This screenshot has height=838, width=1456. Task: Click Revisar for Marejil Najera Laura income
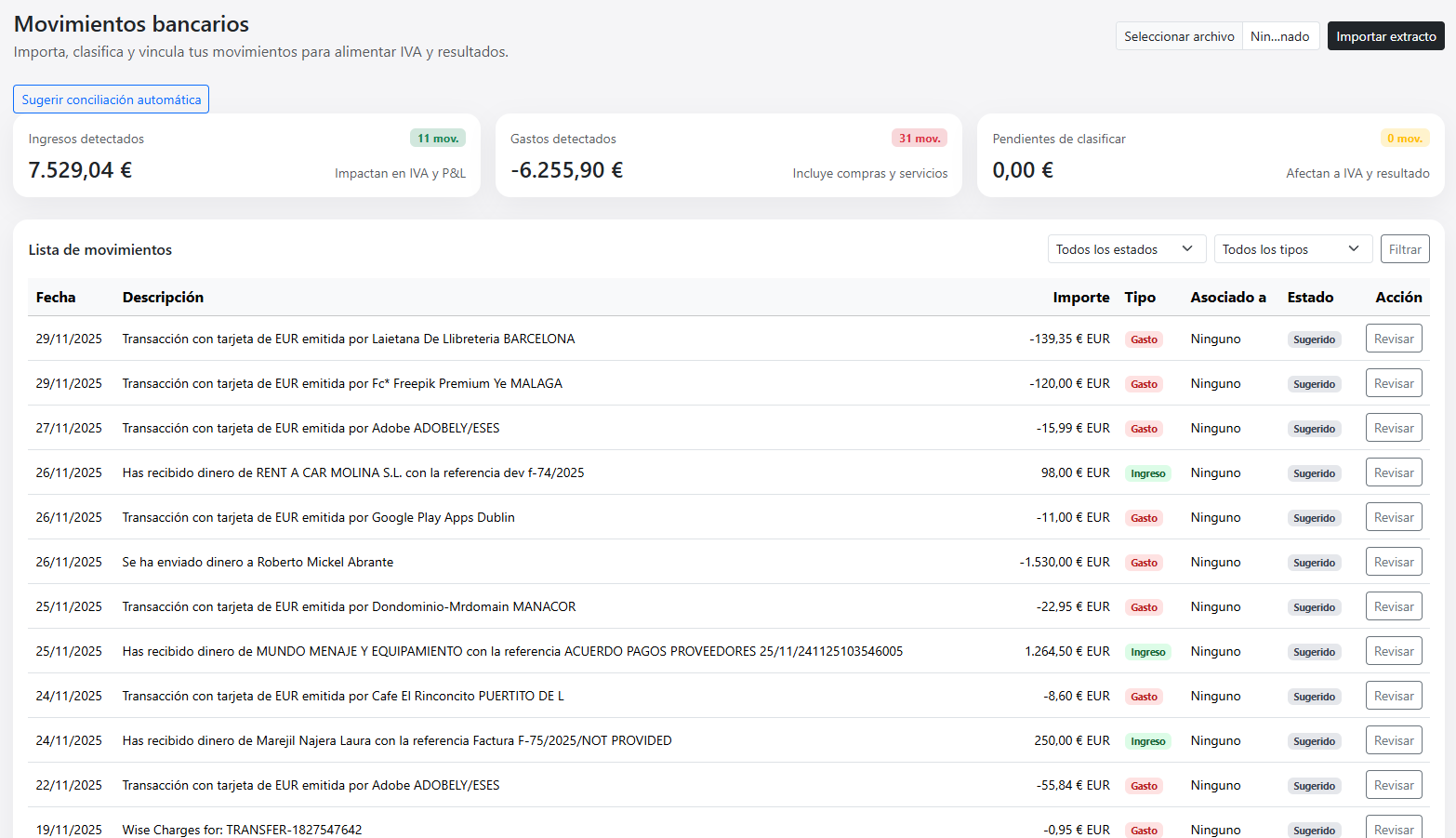tap(1393, 740)
